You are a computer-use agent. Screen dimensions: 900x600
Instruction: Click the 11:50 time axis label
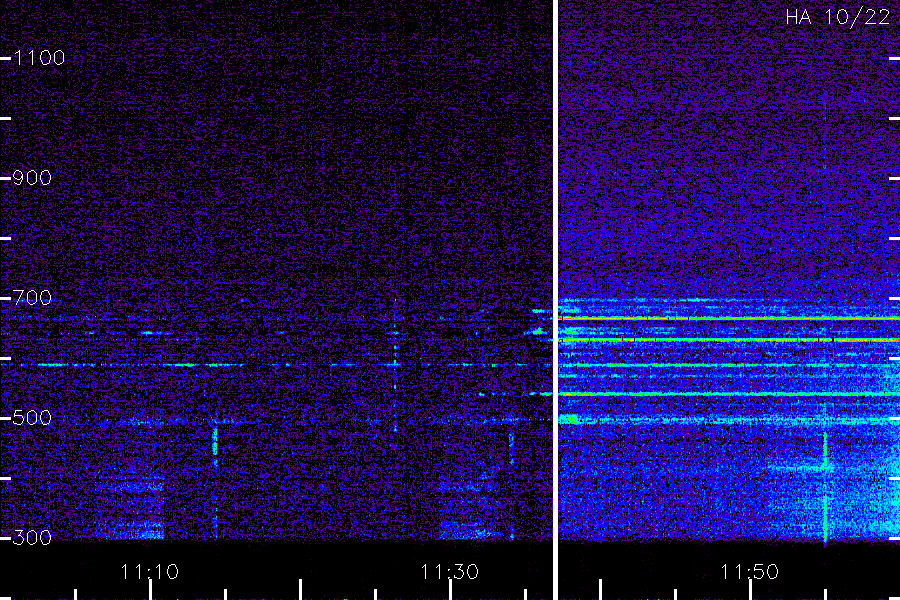(750, 572)
